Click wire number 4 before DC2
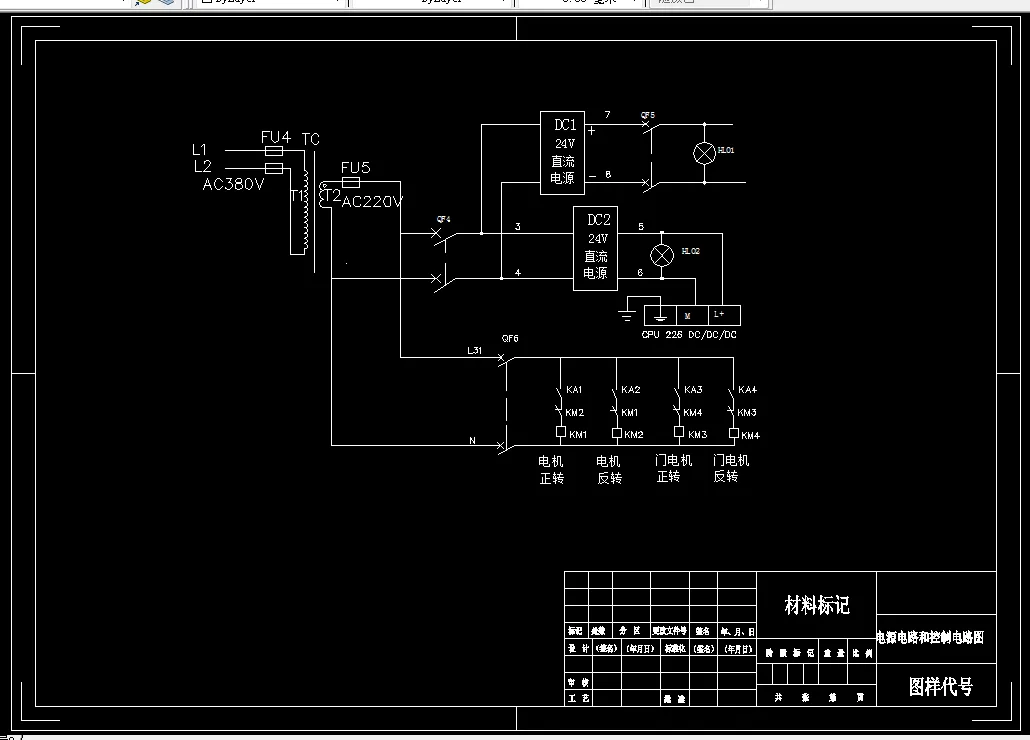 coord(518,272)
